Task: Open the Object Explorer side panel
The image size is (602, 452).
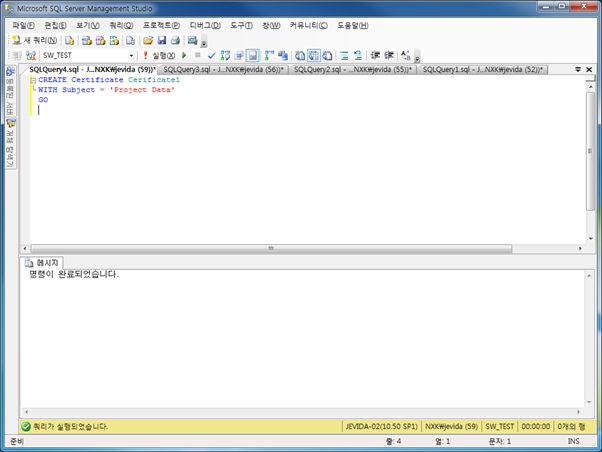Action: point(10,144)
